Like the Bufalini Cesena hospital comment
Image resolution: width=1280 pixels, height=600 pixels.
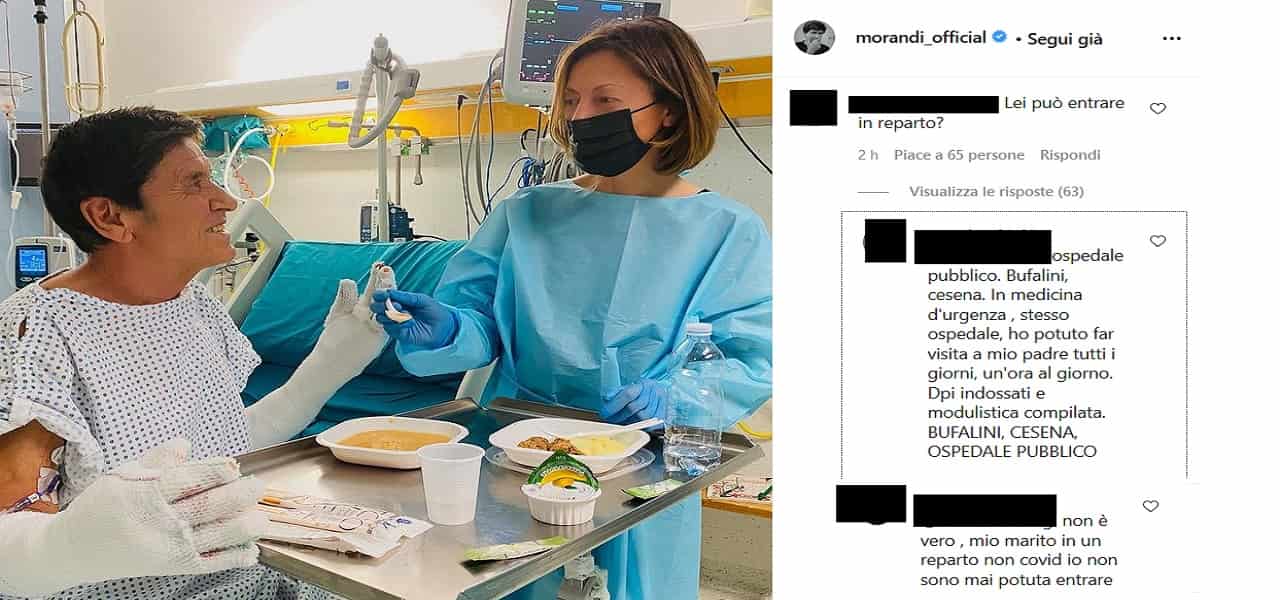click(x=1158, y=241)
